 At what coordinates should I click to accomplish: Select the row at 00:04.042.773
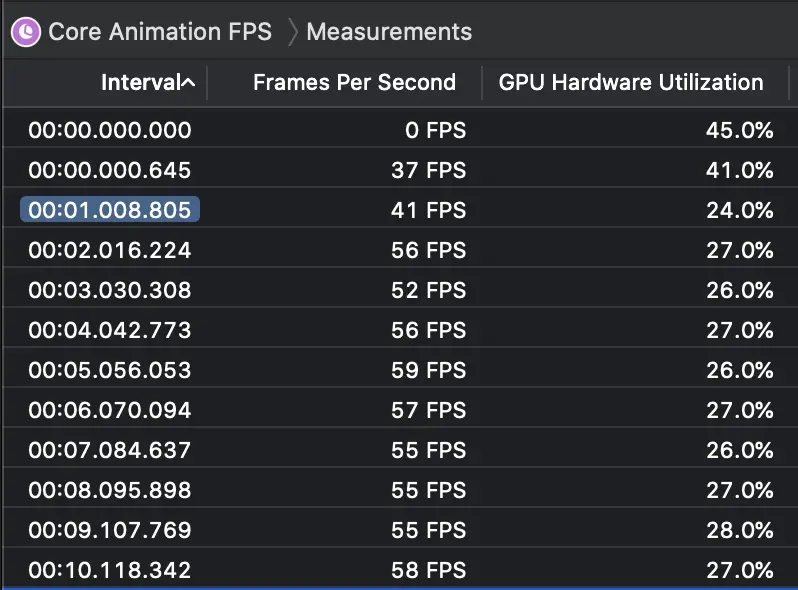click(x=110, y=330)
